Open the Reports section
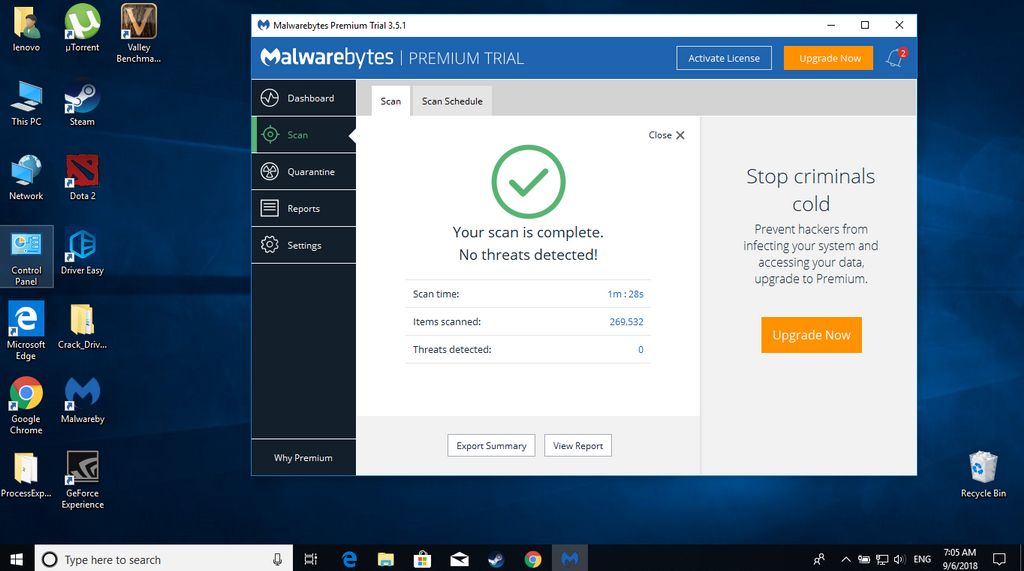 click(x=304, y=208)
